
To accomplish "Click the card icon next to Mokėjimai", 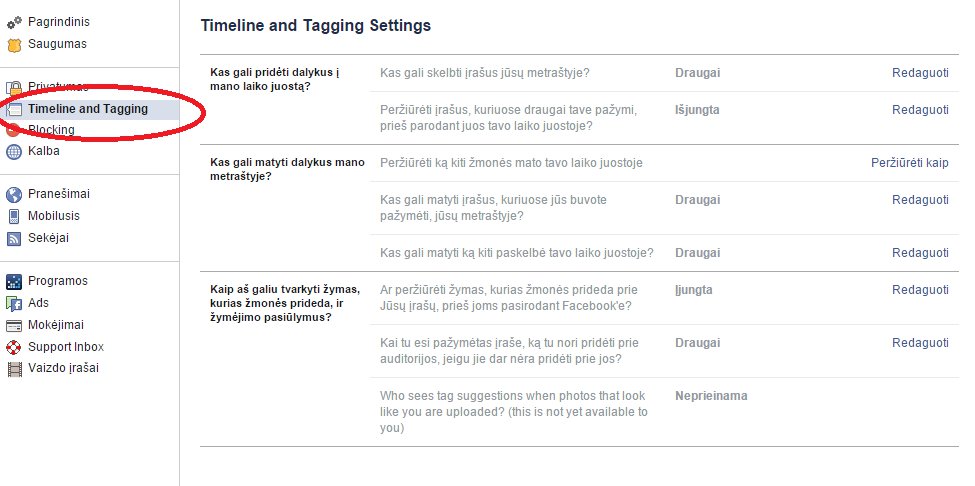I will pos(14,325).
